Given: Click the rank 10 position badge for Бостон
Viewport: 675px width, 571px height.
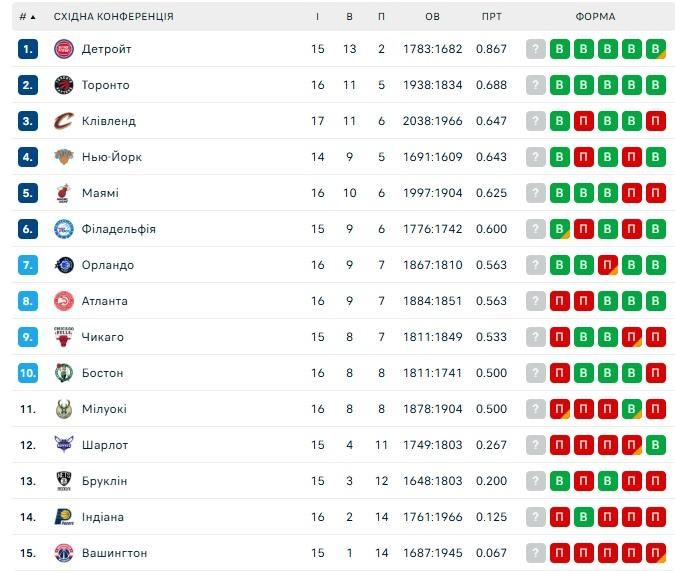Looking at the screenshot, I should tap(28, 373).
